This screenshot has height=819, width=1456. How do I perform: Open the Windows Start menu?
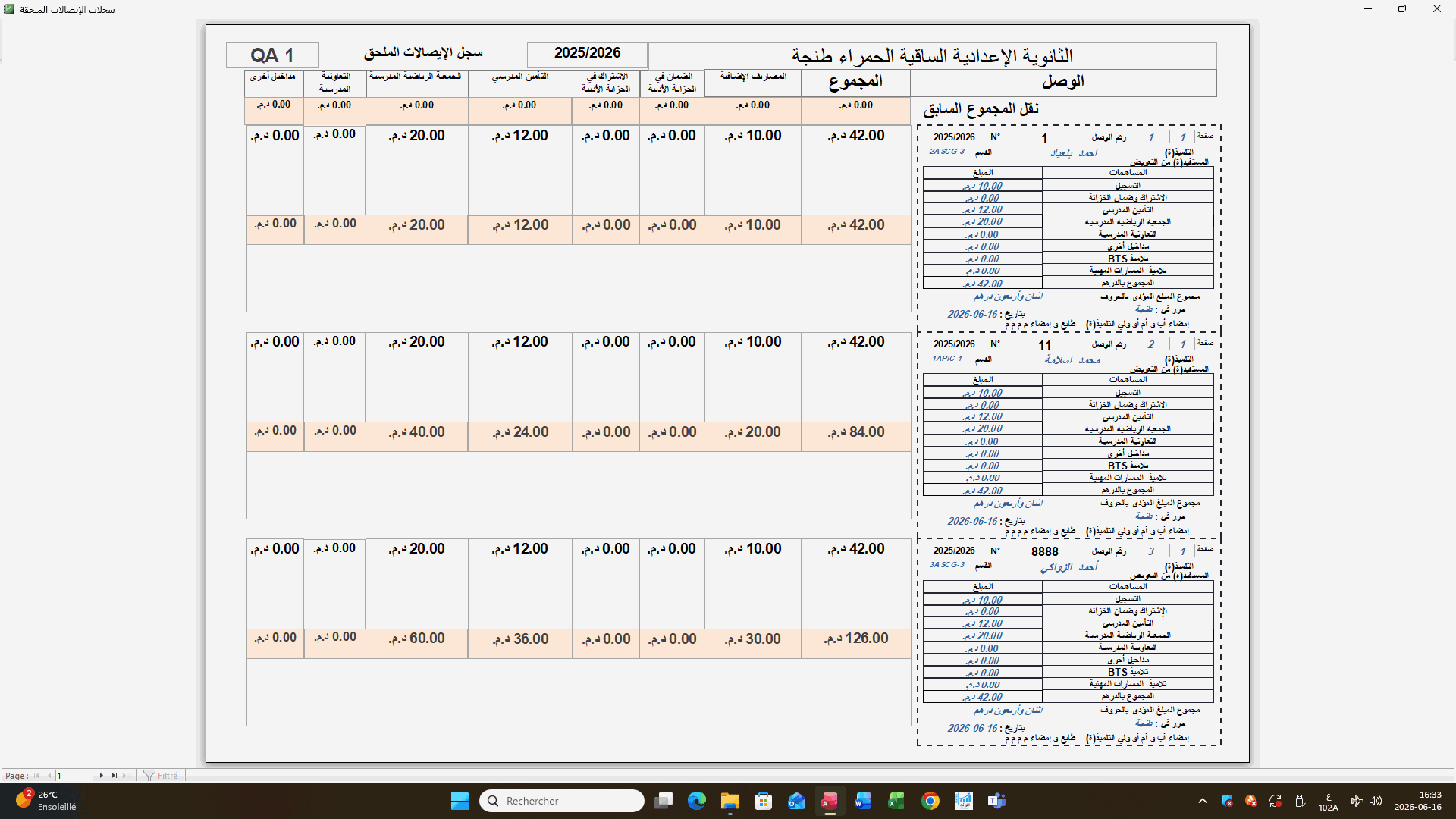pos(460,801)
